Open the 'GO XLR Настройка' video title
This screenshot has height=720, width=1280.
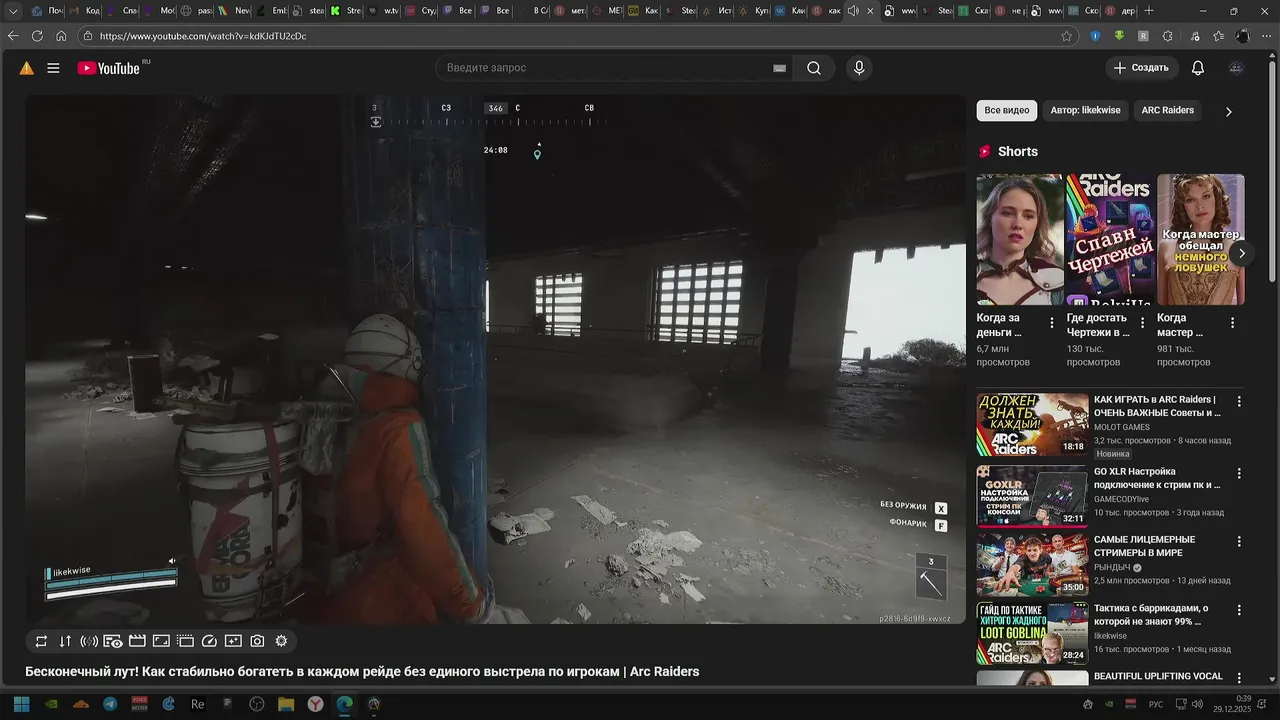pyautogui.click(x=1157, y=478)
